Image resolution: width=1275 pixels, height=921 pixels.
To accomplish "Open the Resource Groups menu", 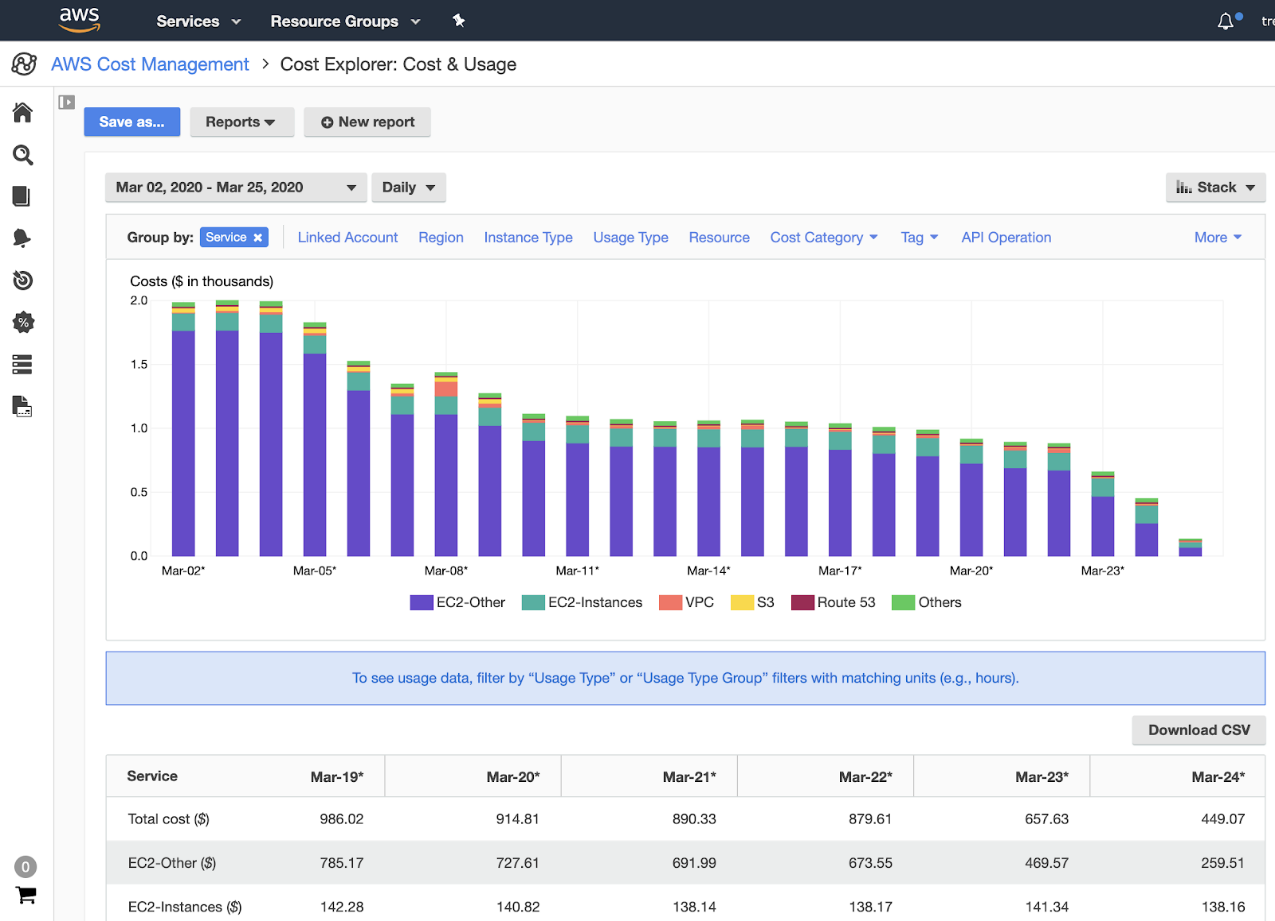I will 345,21.
